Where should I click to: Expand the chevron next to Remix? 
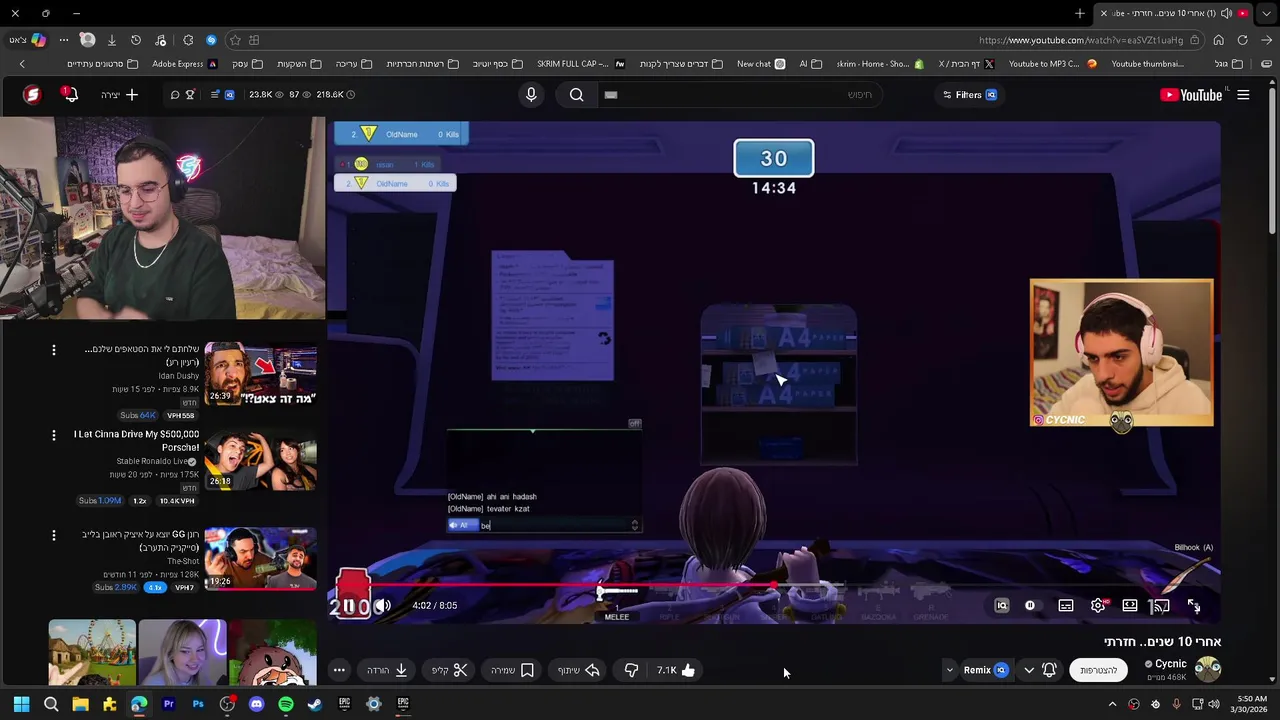coord(949,670)
